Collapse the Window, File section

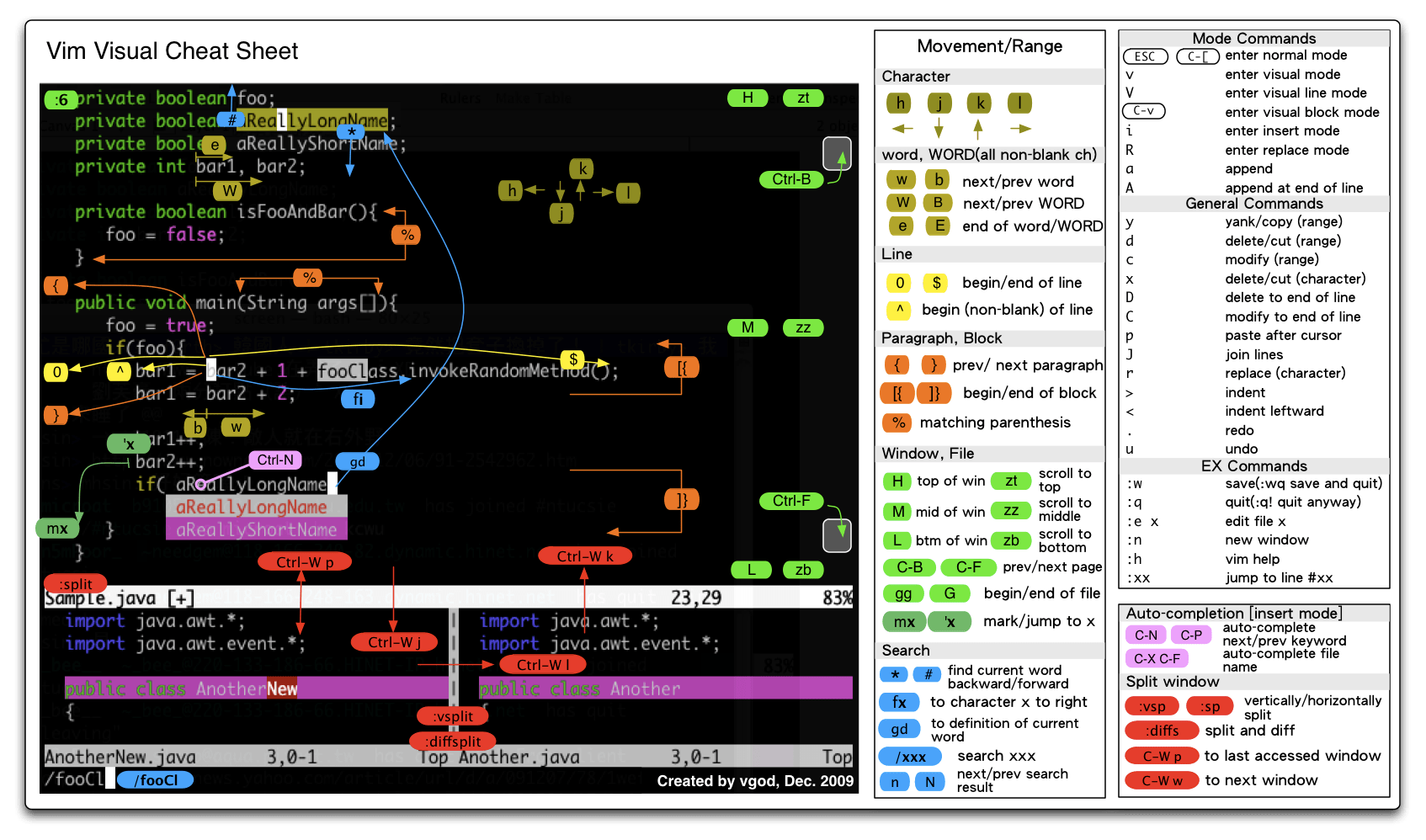pos(926,453)
